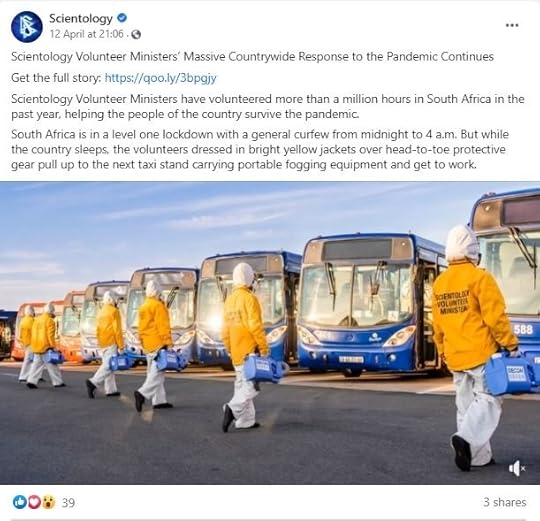Unmute the video using the speaker icon

coord(517,468)
